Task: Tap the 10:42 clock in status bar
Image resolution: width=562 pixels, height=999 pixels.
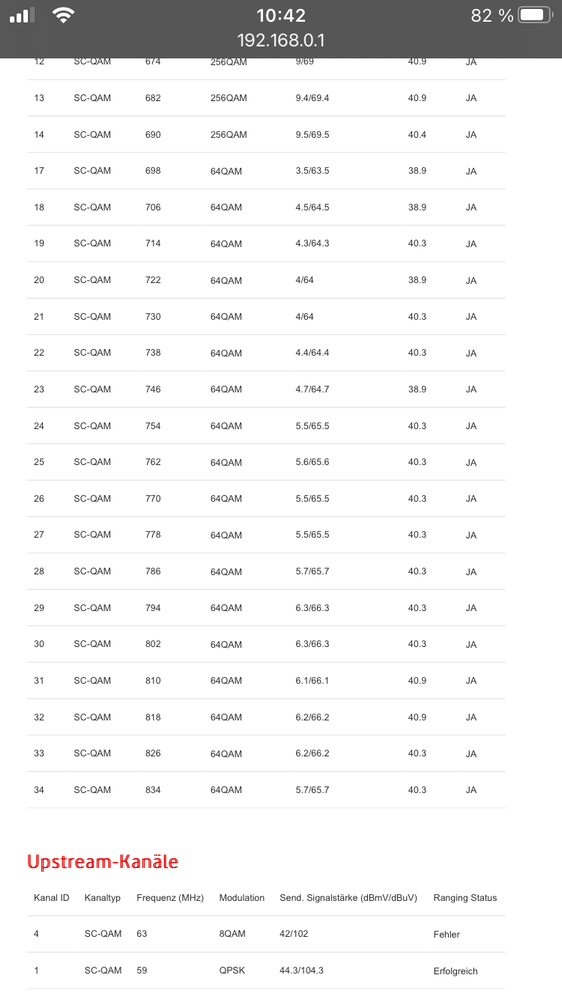Action: click(281, 15)
